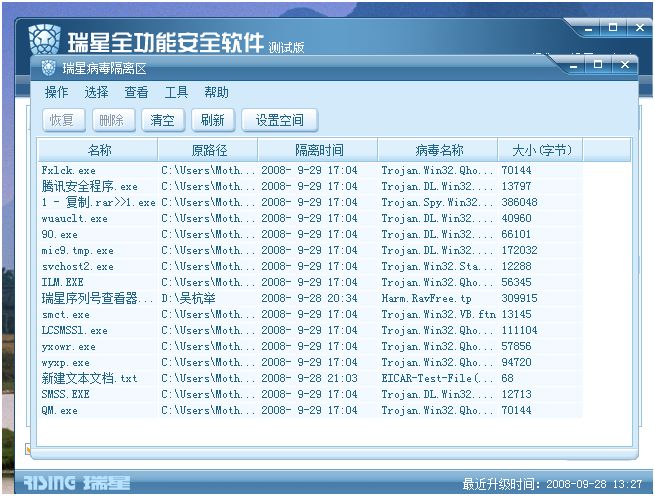The width and height of the screenshot is (655, 496).
Task: Click the Harm.RavFree.tp virus name
Action: pyautogui.click(x=427, y=298)
